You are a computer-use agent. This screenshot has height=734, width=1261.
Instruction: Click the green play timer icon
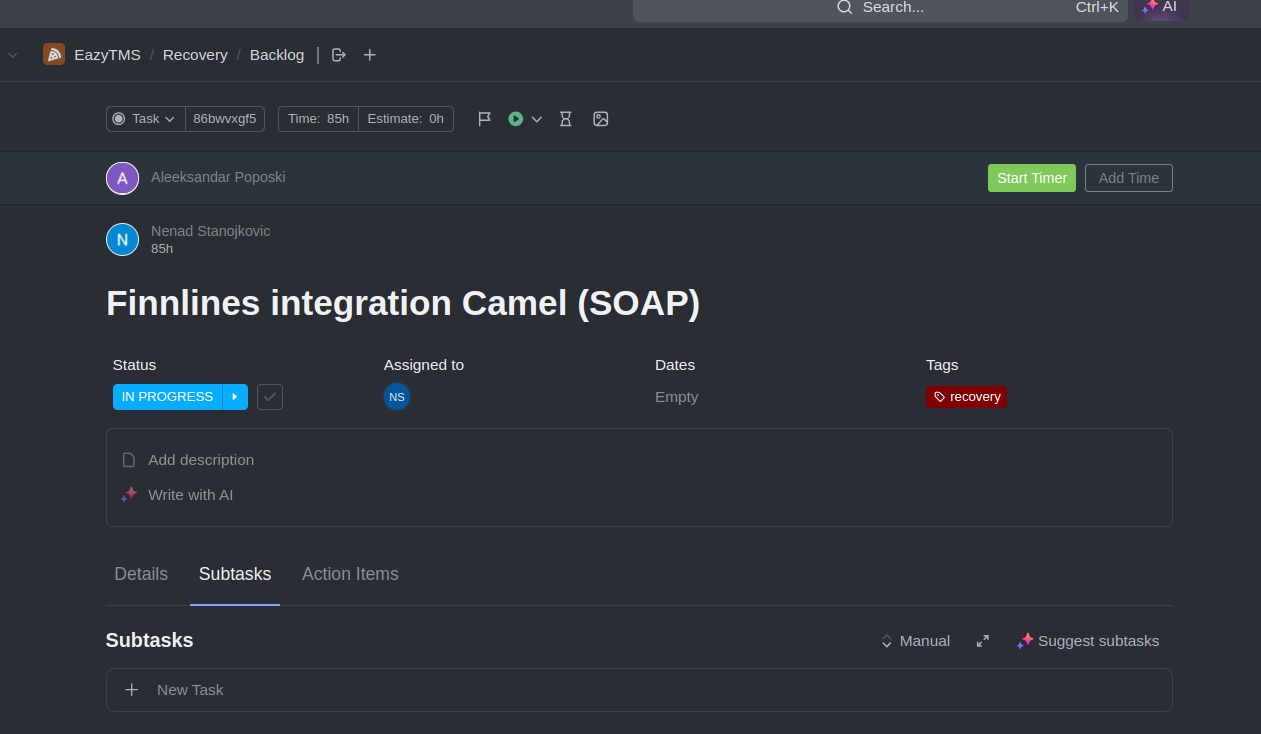pyautogui.click(x=516, y=119)
